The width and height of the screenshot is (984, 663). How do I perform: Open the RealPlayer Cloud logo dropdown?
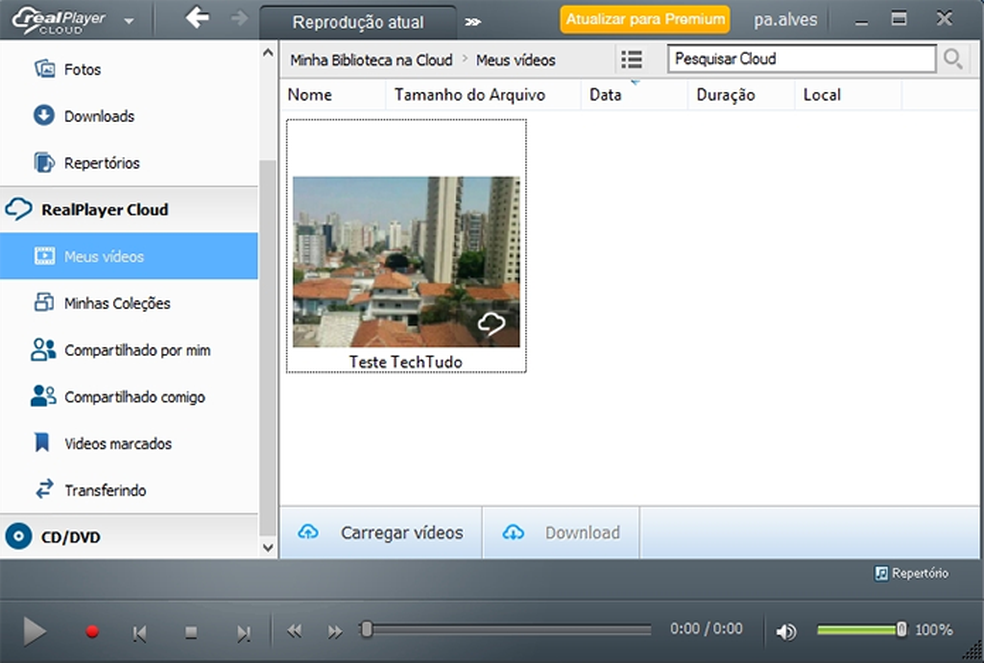click(129, 20)
